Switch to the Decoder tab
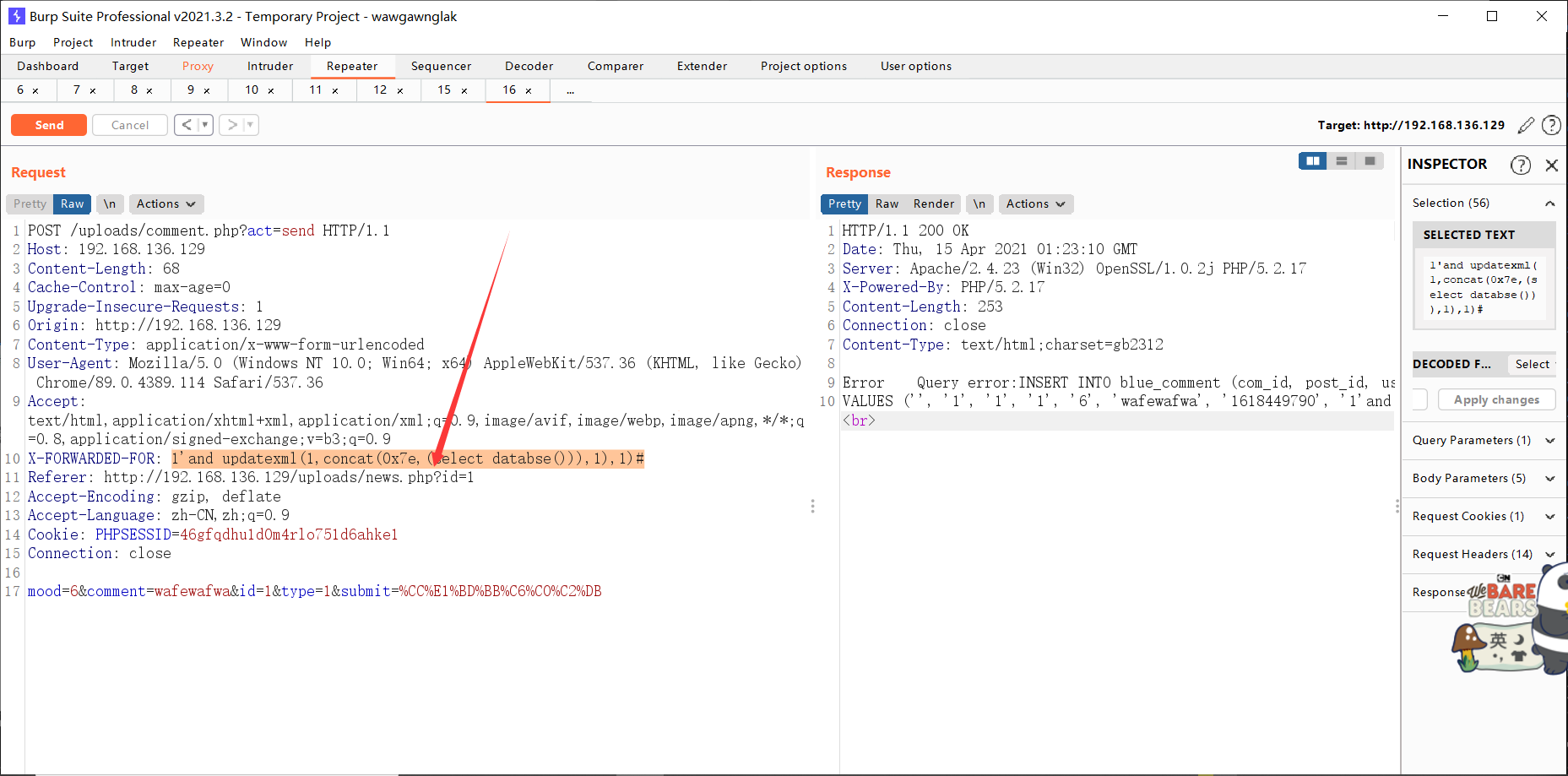The height and width of the screenshot is (776, 1568). [529, 66]
